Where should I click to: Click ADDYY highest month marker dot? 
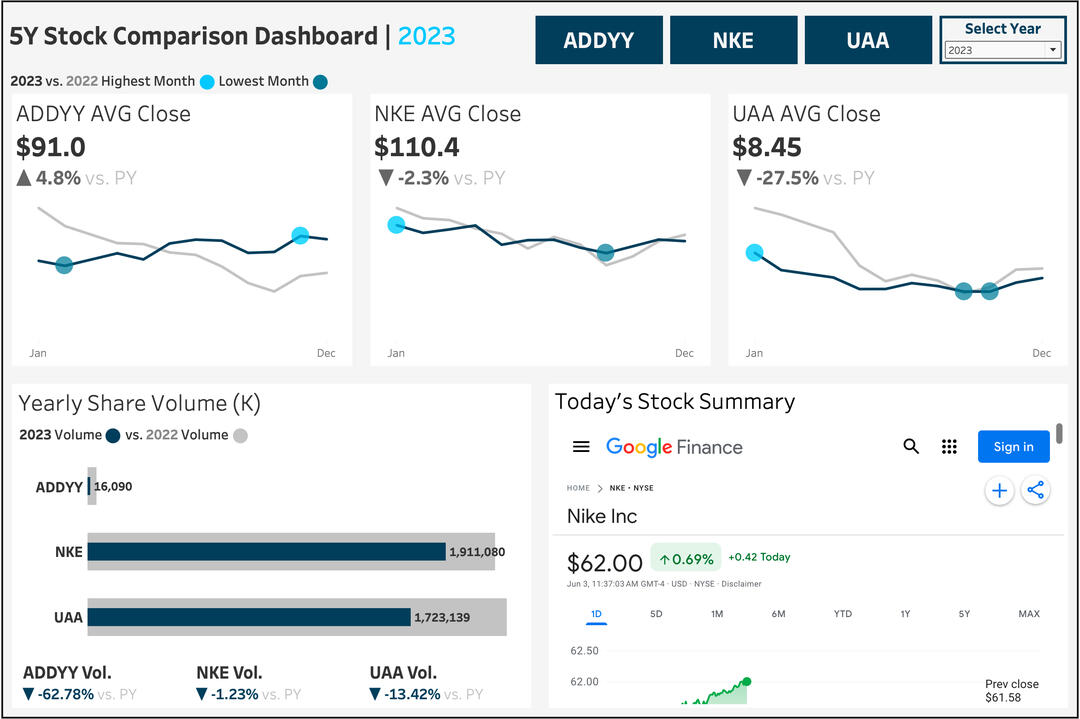tap(300, 236)
